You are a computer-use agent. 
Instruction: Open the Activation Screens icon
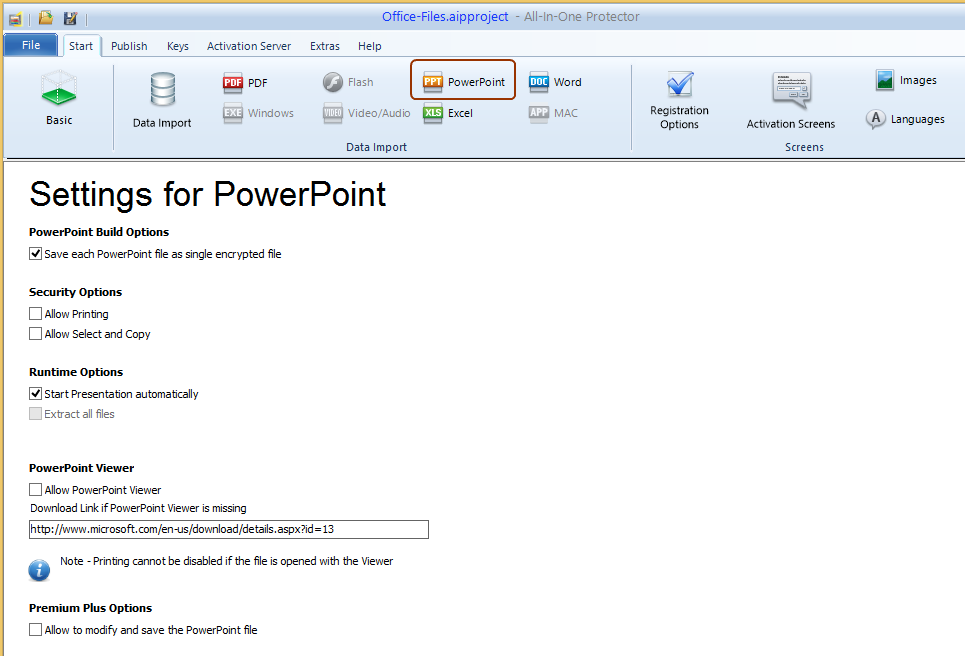click(791, 90)
